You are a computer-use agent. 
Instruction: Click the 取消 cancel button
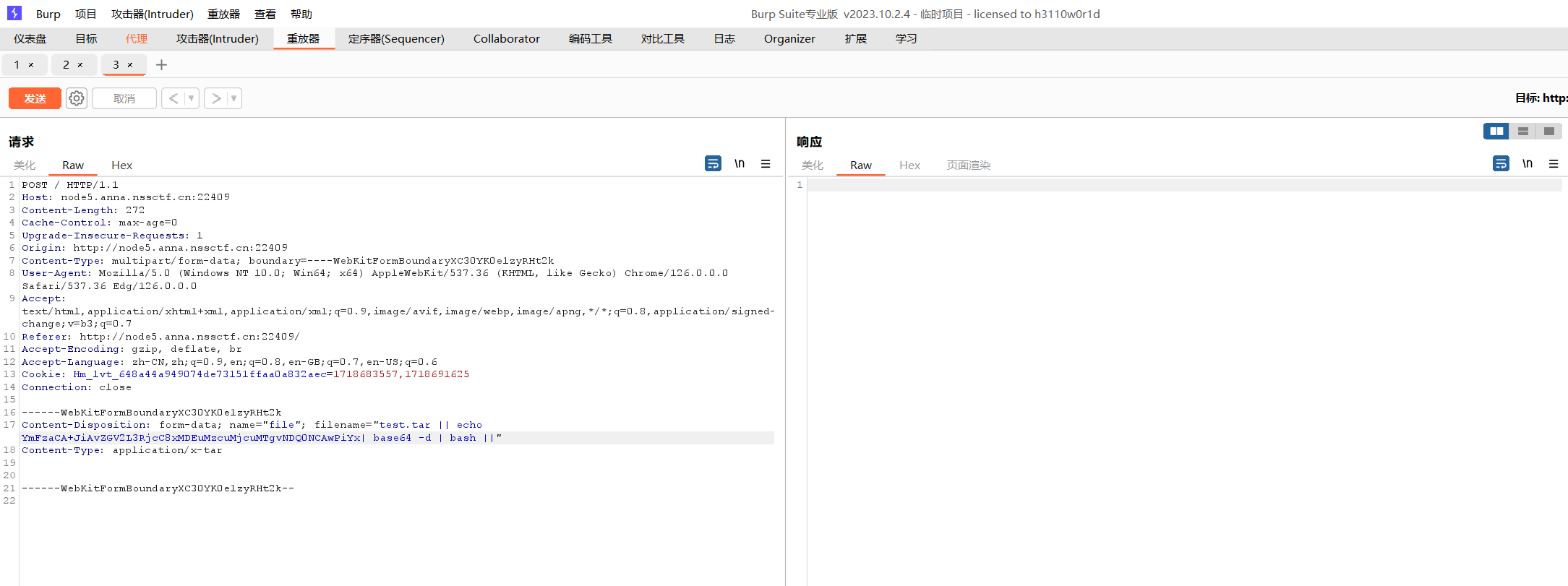[x=124, y=98]
